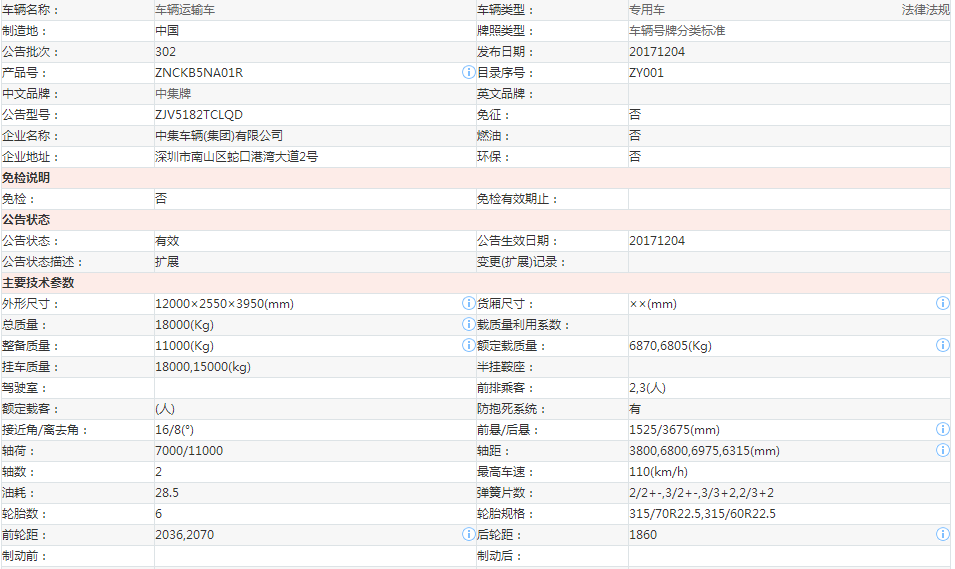The image size is (955, 569).
Task: Click the company name 中集车辆(集团)有限公司
Action: tap(219, 136)
